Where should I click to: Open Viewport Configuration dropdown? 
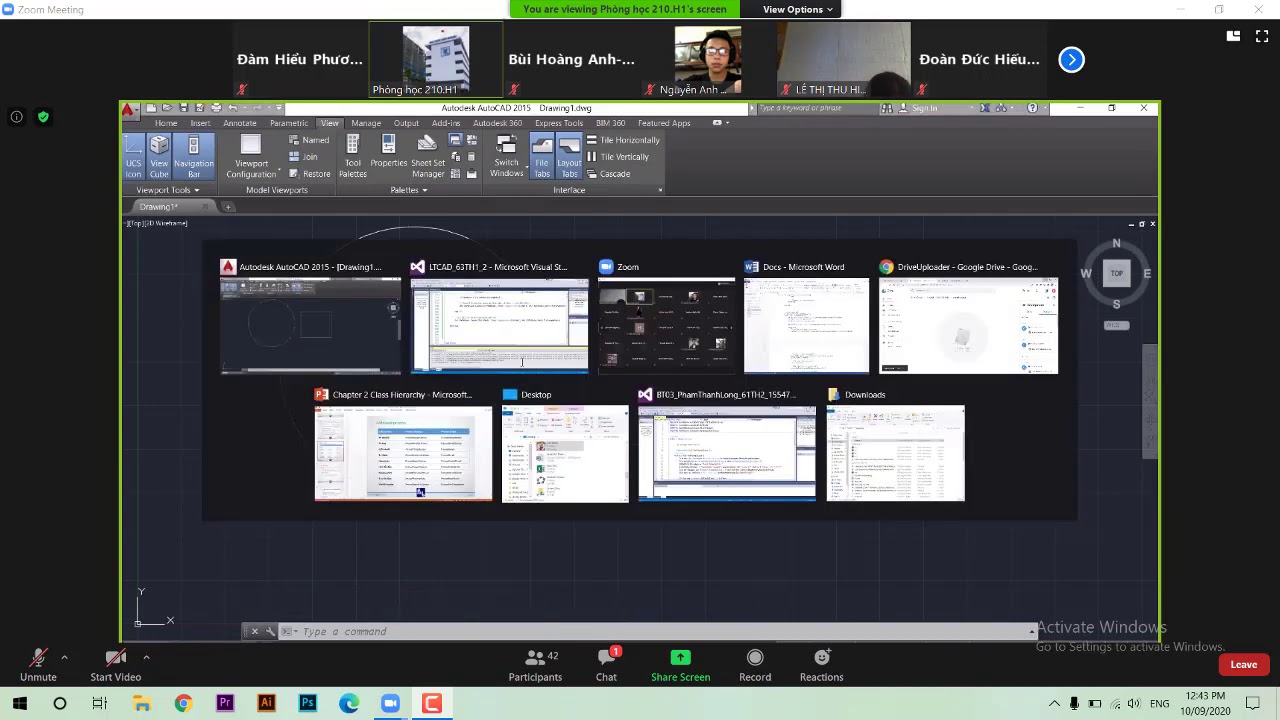coord(251,157)
